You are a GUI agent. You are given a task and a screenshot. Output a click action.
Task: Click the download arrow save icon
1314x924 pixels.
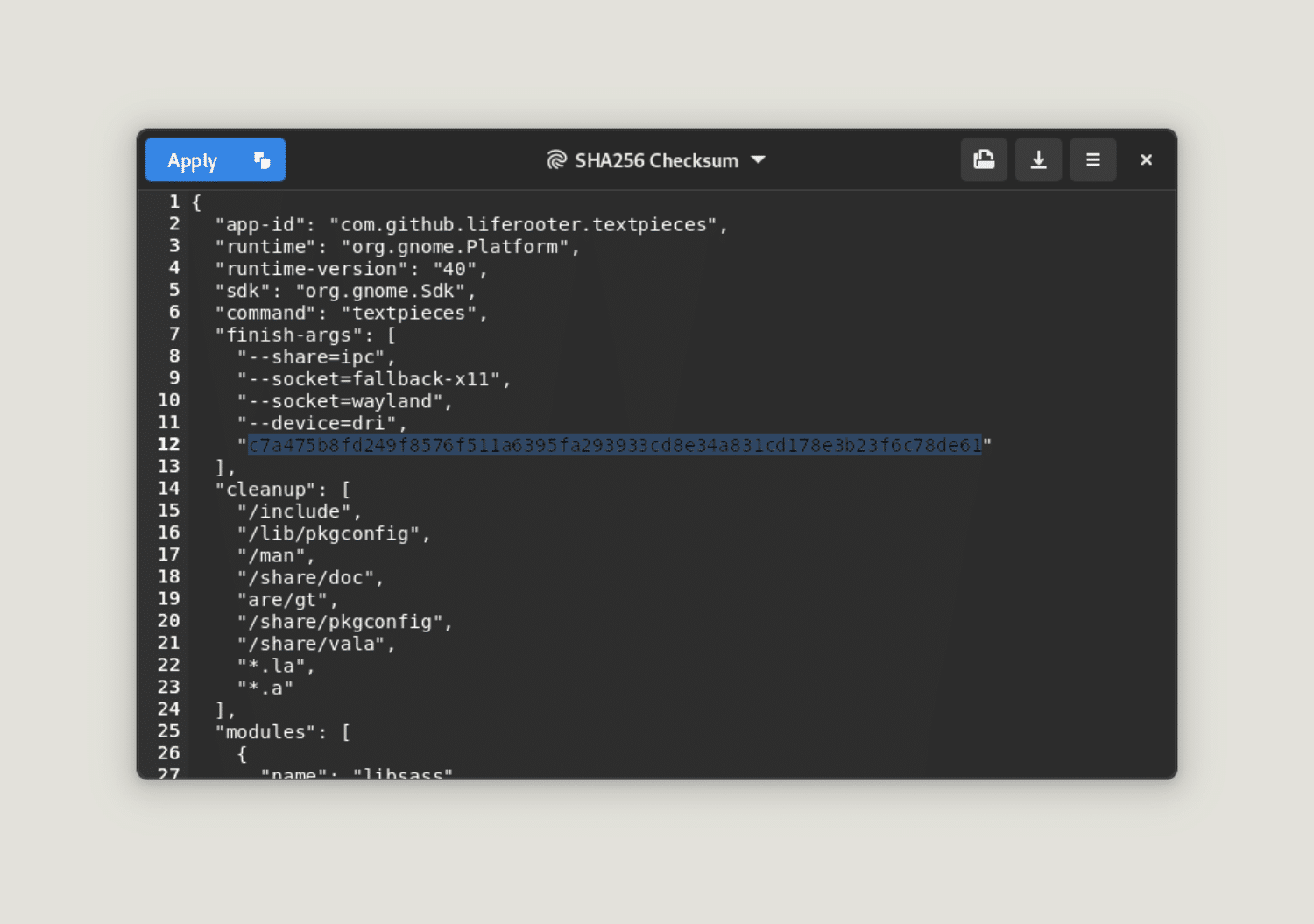pyautogui.click(x=1038, y=159)
